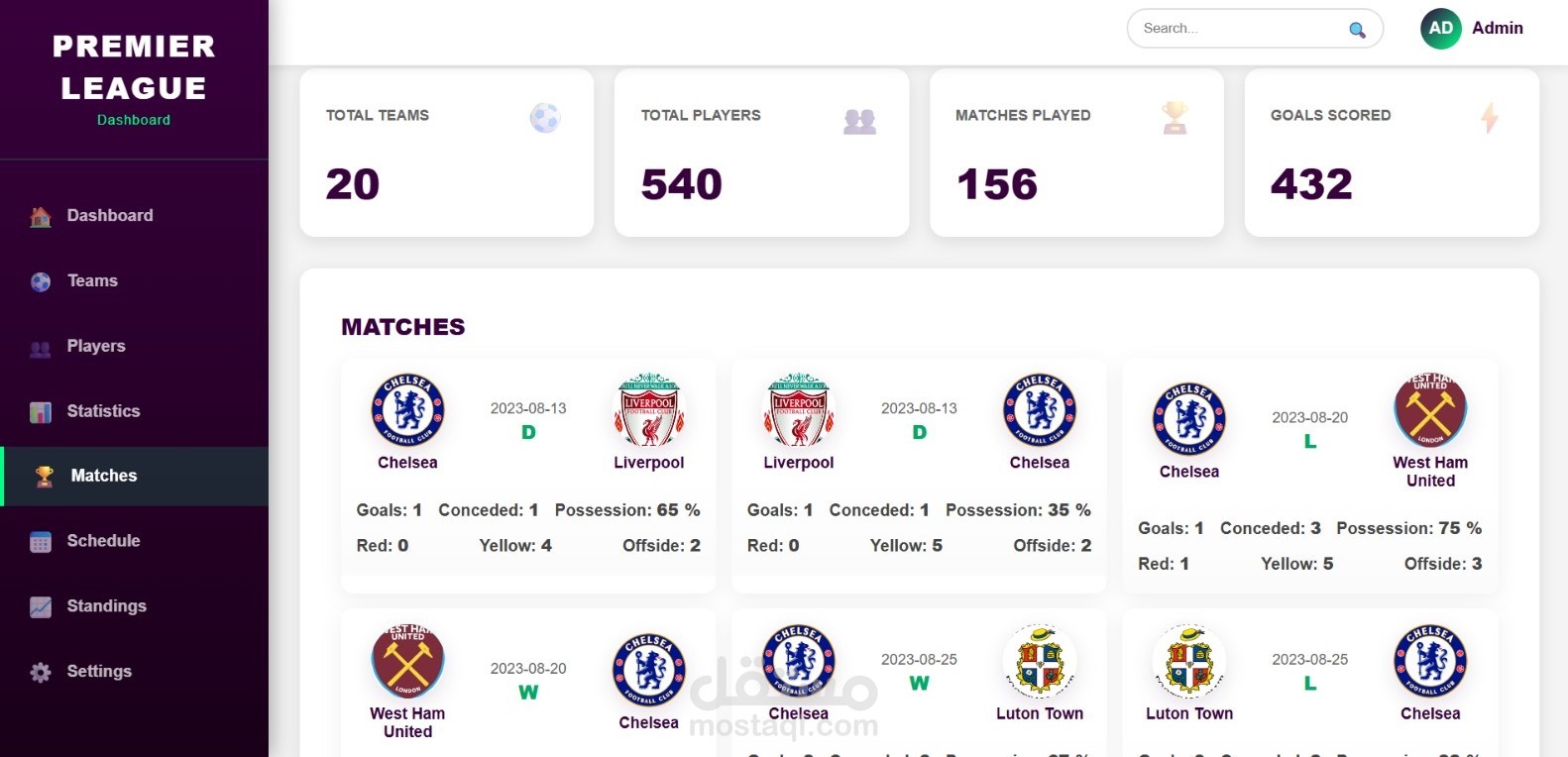The image size is (1568, 757).
Task: Click the soccer ball icon on Total Teams card
Action: [544, 118]
